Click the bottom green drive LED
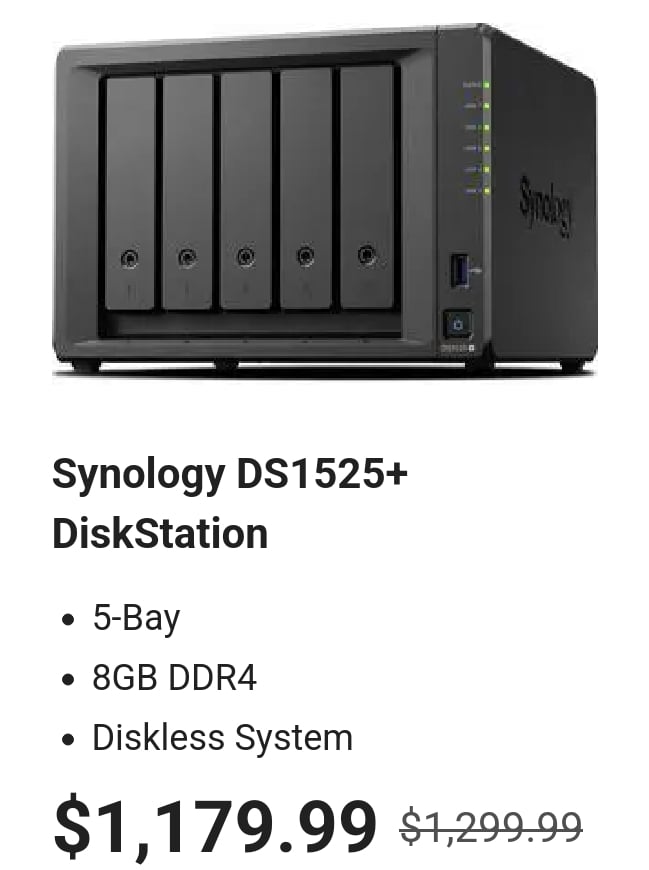 point(486,191)
